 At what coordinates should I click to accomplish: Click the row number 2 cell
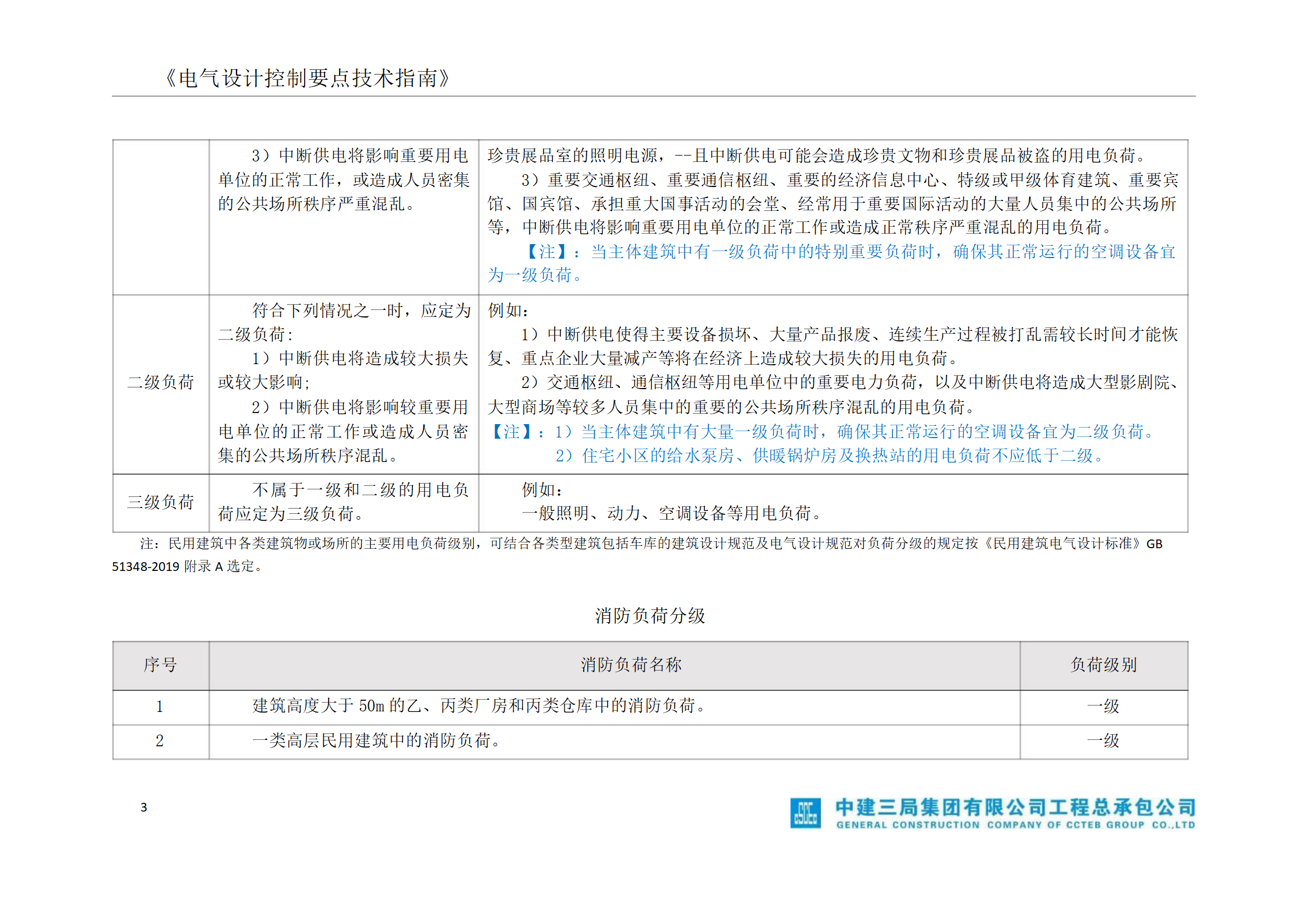pyautogui.click(x=160, y=741)
